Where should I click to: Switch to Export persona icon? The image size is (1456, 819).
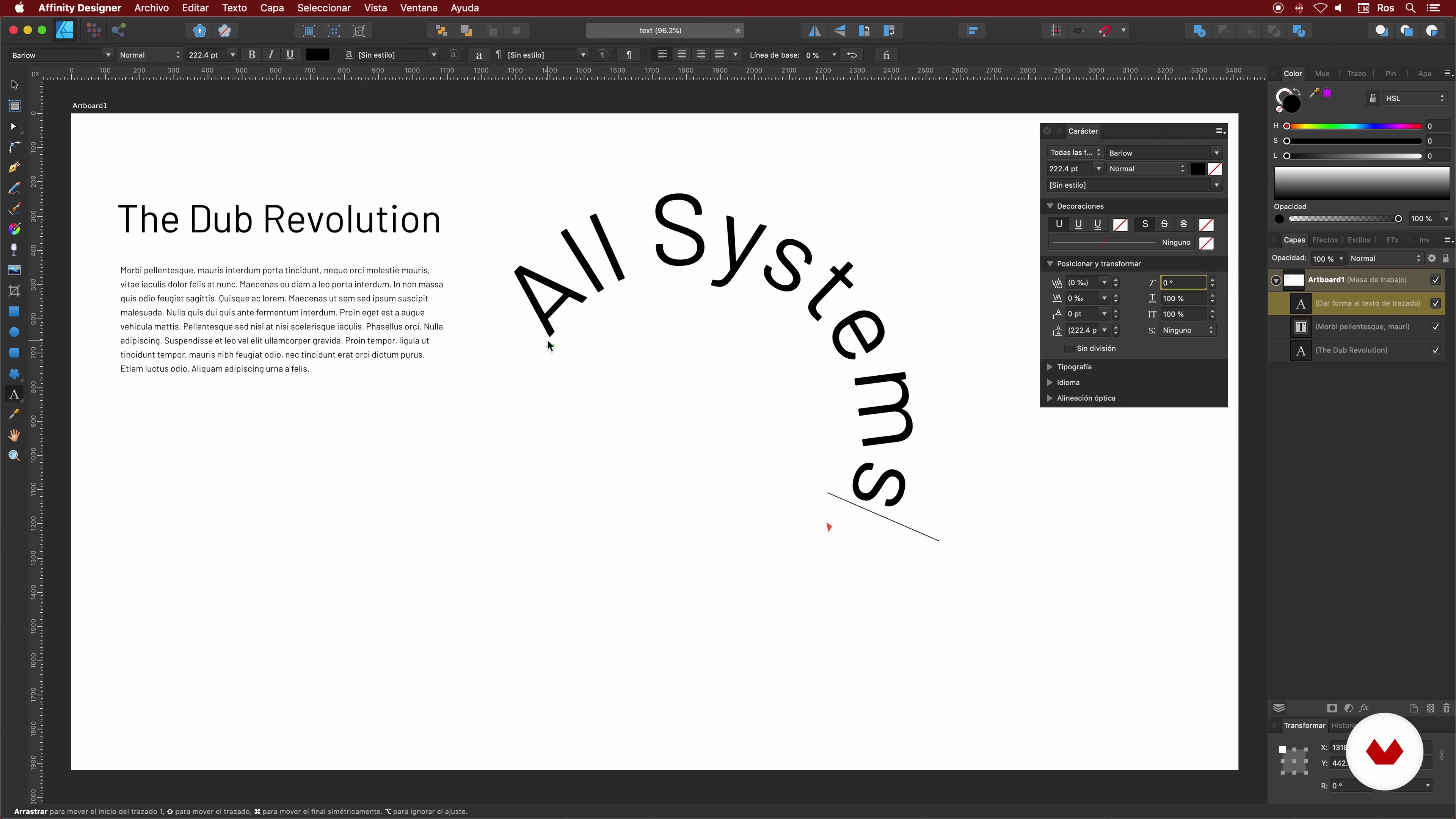[119, 30]
